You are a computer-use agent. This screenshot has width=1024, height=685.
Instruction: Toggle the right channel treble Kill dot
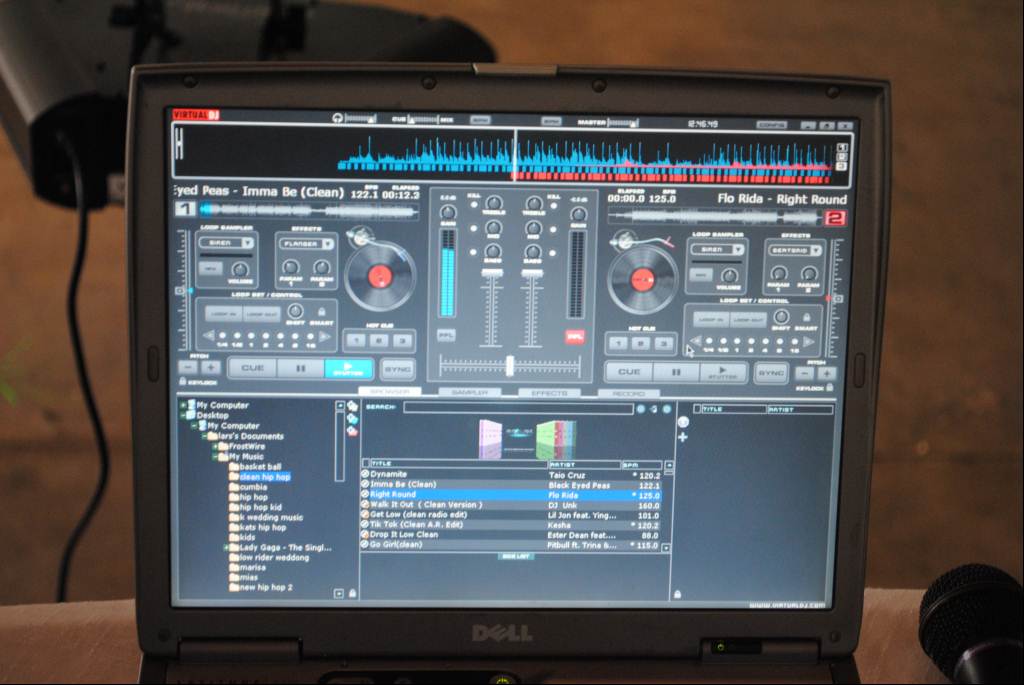click(553, 206)
